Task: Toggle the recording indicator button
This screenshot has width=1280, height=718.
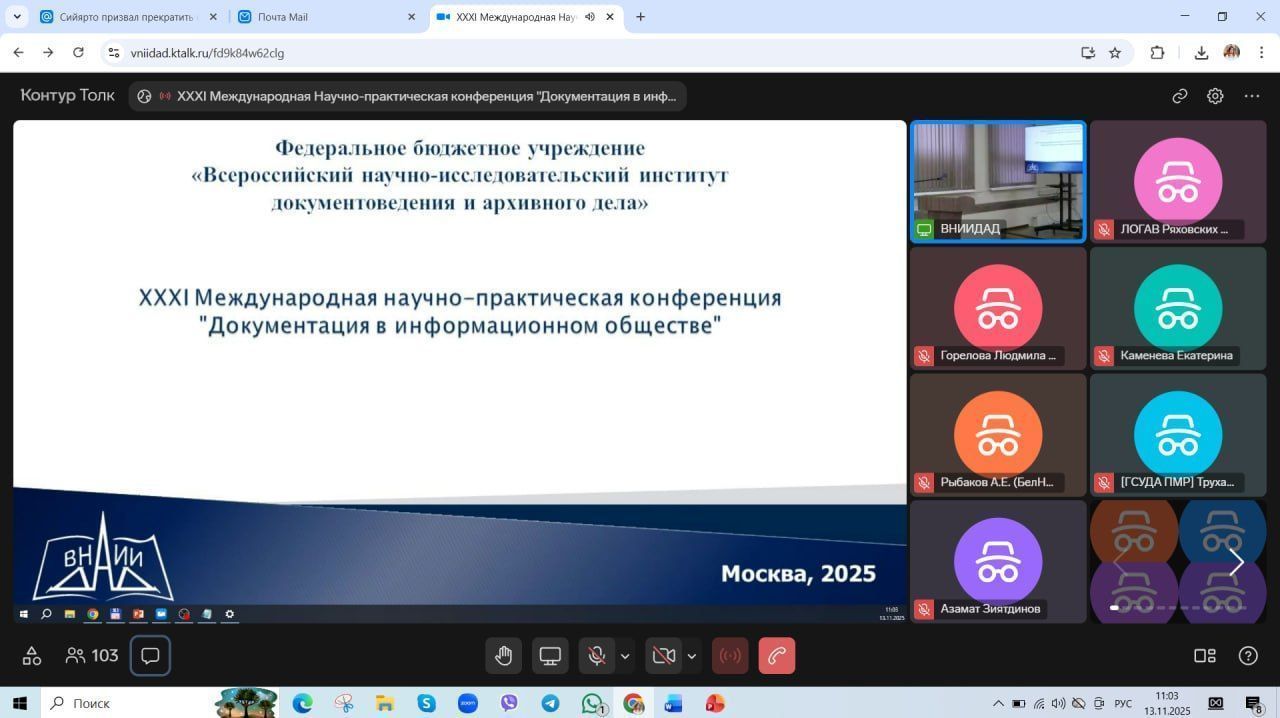Action: coord(730,656)
